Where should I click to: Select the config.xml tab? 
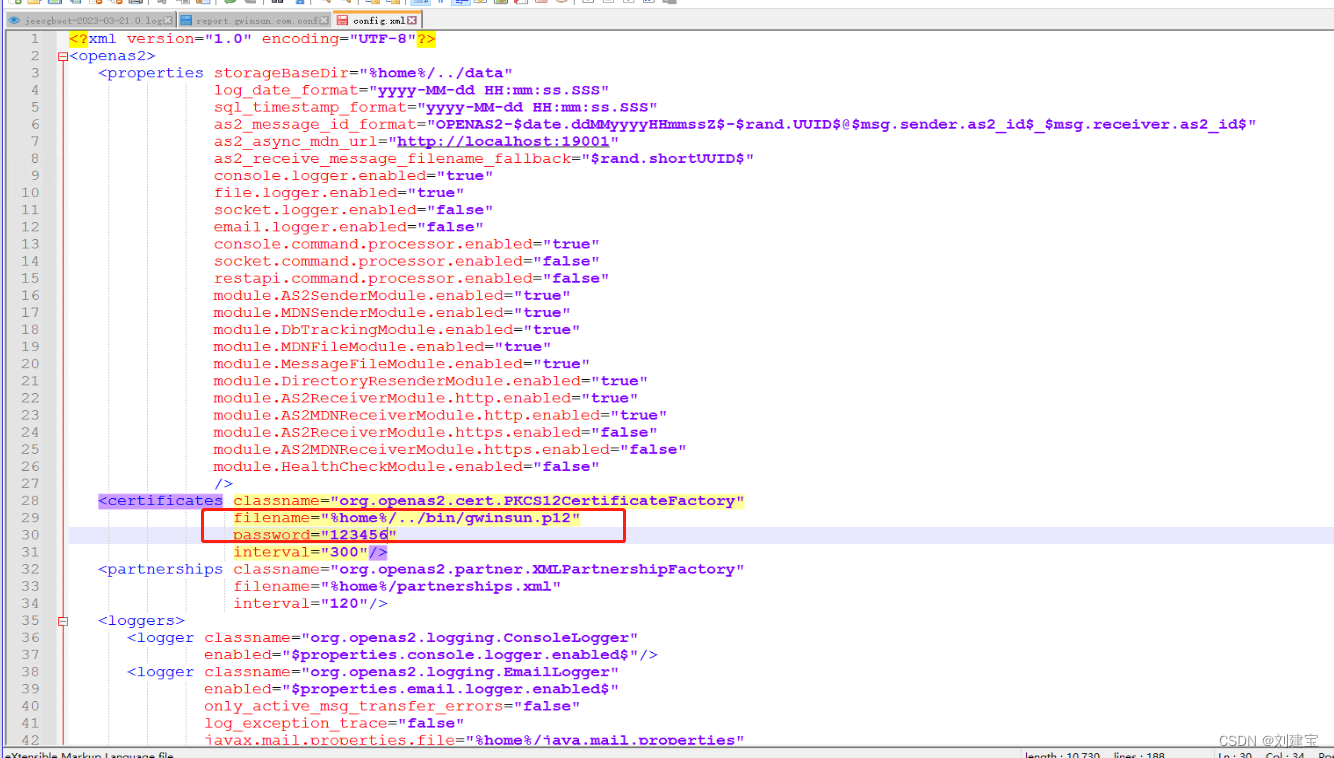click(377, 20)
